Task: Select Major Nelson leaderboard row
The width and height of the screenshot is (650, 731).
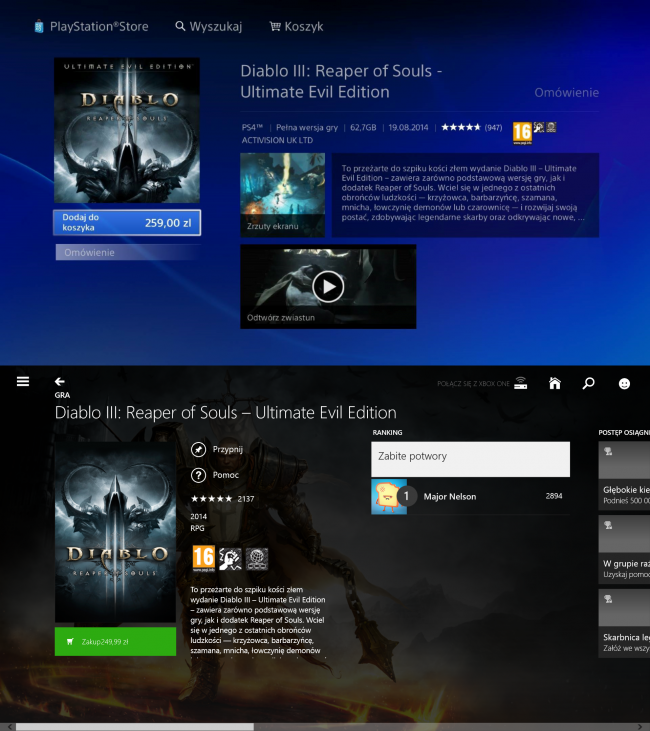Action: coord(470,497)
